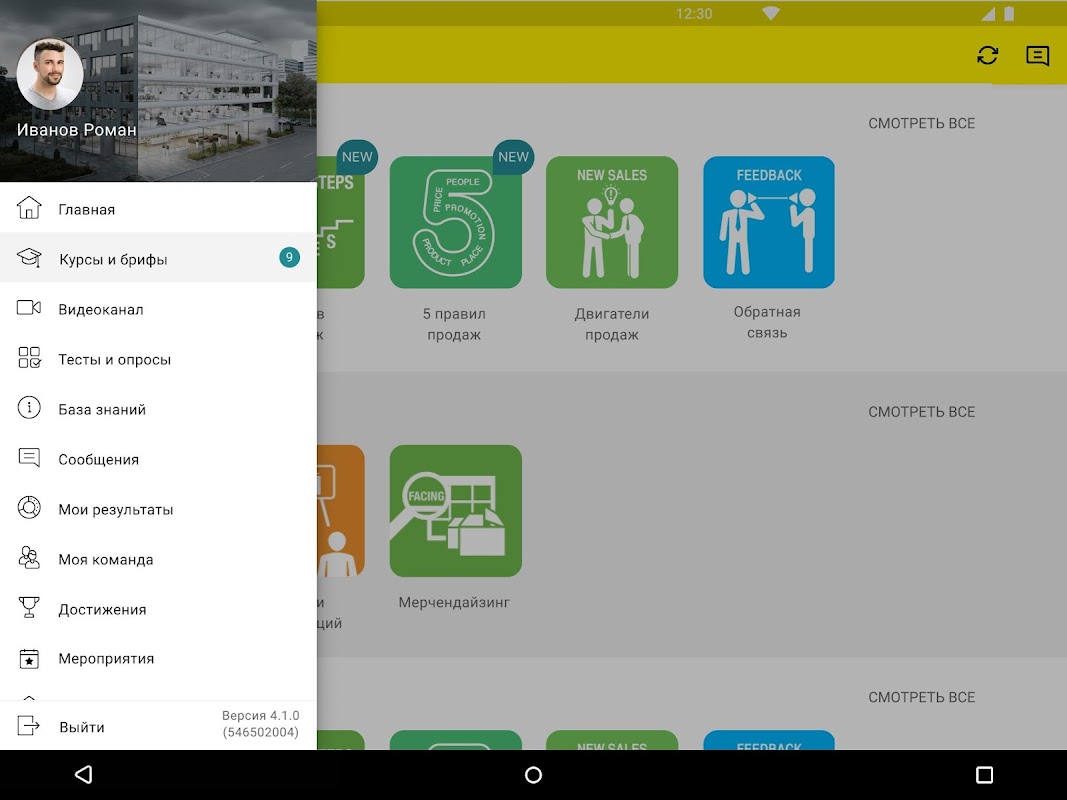
Task: Tap the 12:30 clock in status bar
Action: (694, 14)
